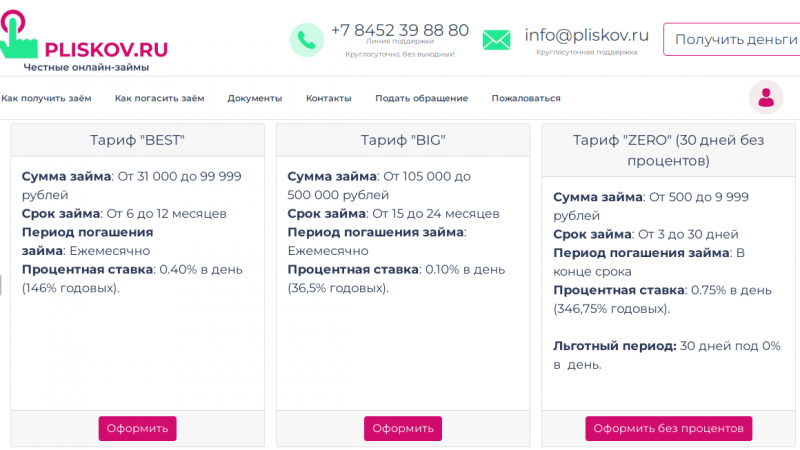Click text От 500 до 9 999
Image resolution: width=800 pixels, height=450 pixels.
pyautogui.click(x=699, y=197)
